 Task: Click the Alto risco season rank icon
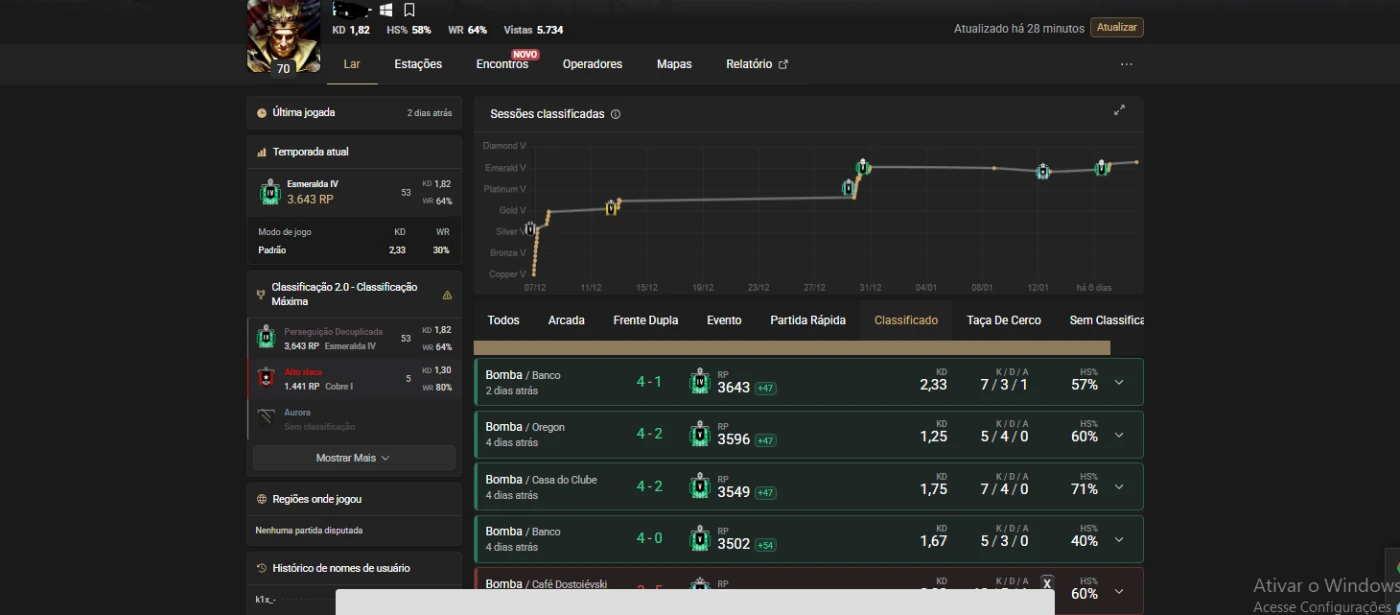(x=266, y=378)
